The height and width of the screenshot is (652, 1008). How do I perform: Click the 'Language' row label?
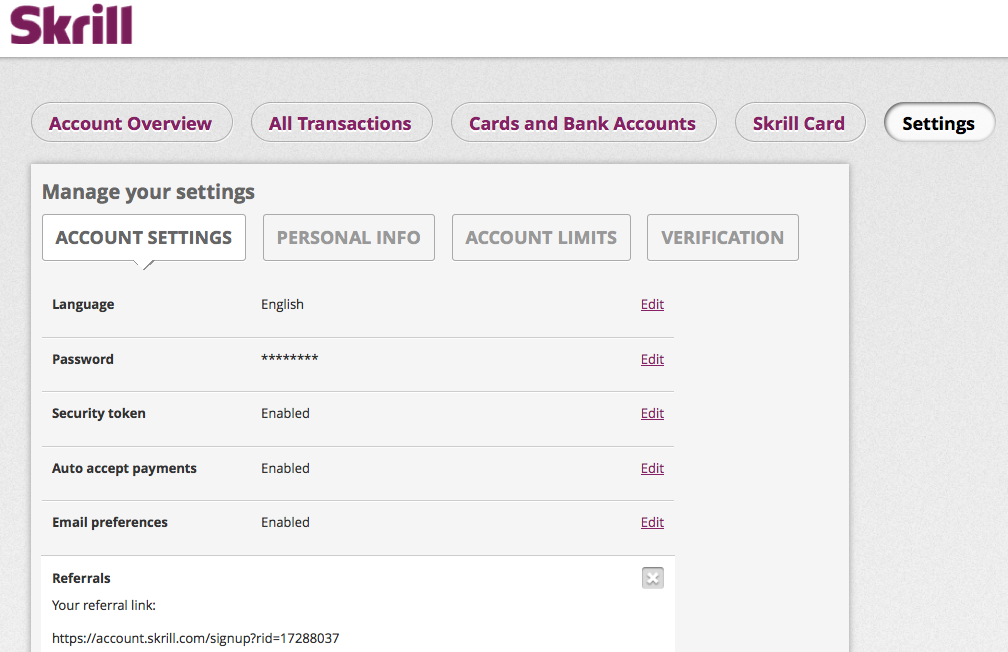click(83, 305)
